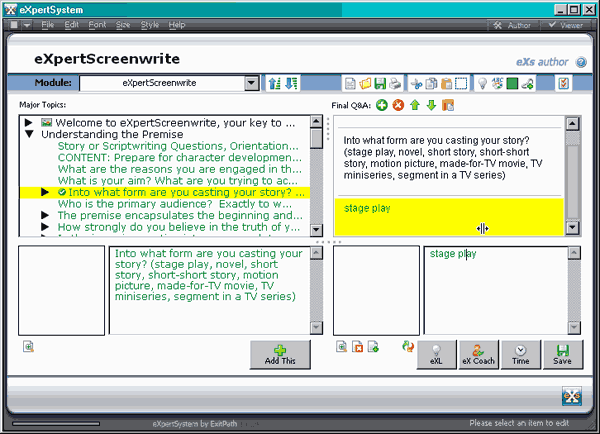The width and height of the screenshot is (600, 434).
Task: Click the add image green plus page icon
Action: (x=373, y=346)
